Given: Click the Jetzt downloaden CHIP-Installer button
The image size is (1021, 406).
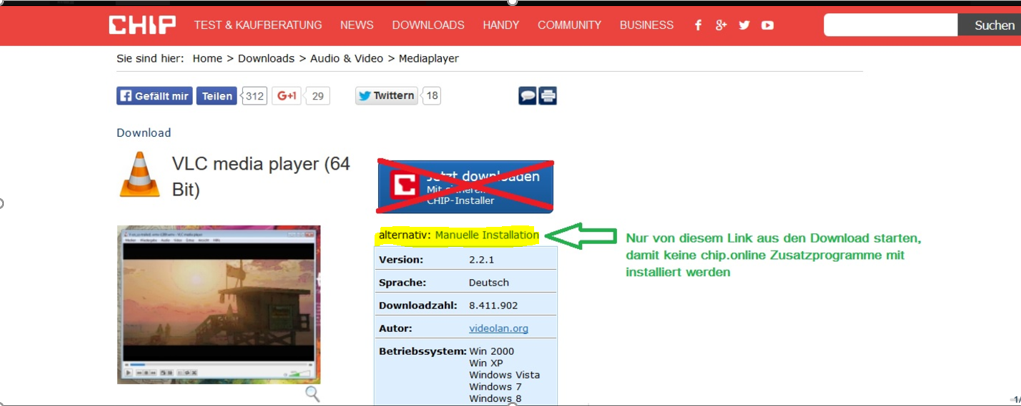Looking at the screenshot, I should [x=466, y=187].
